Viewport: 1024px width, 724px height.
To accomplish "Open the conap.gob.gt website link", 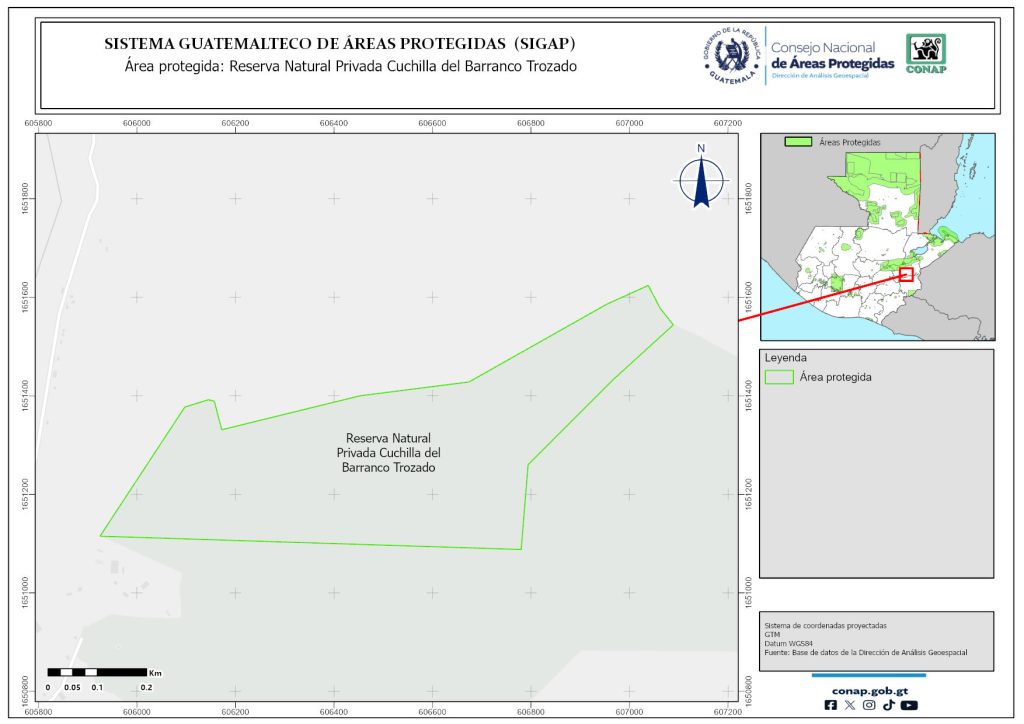I will coord(869,689).
